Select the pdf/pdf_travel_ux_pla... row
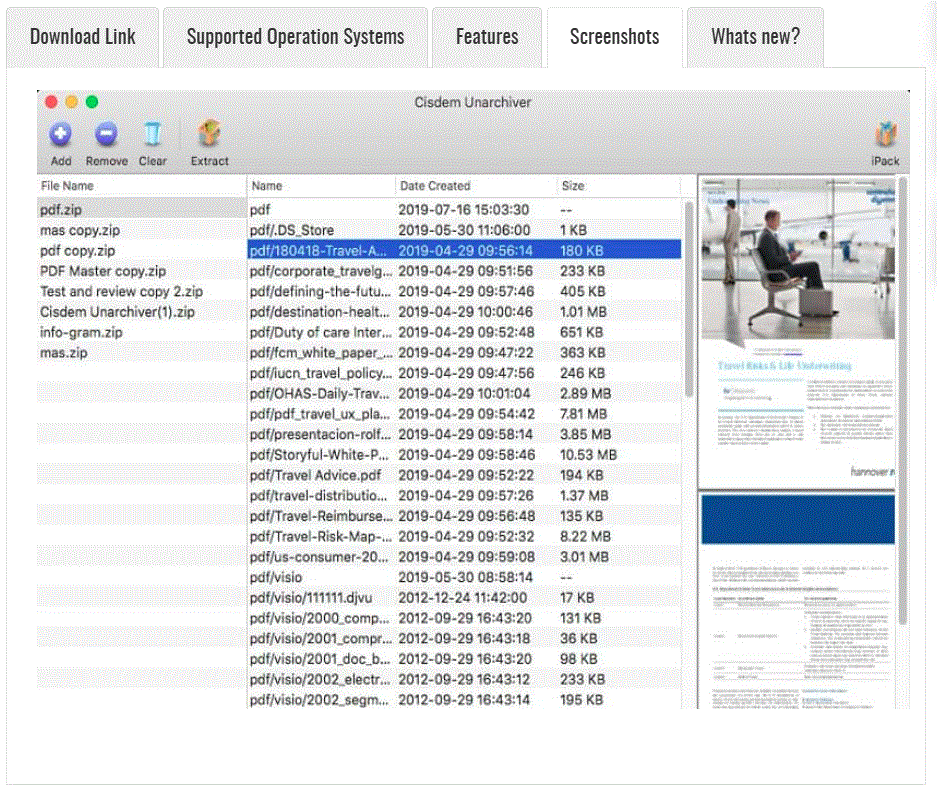The width and height of the screenshot is (937, 795). point(464,414)
